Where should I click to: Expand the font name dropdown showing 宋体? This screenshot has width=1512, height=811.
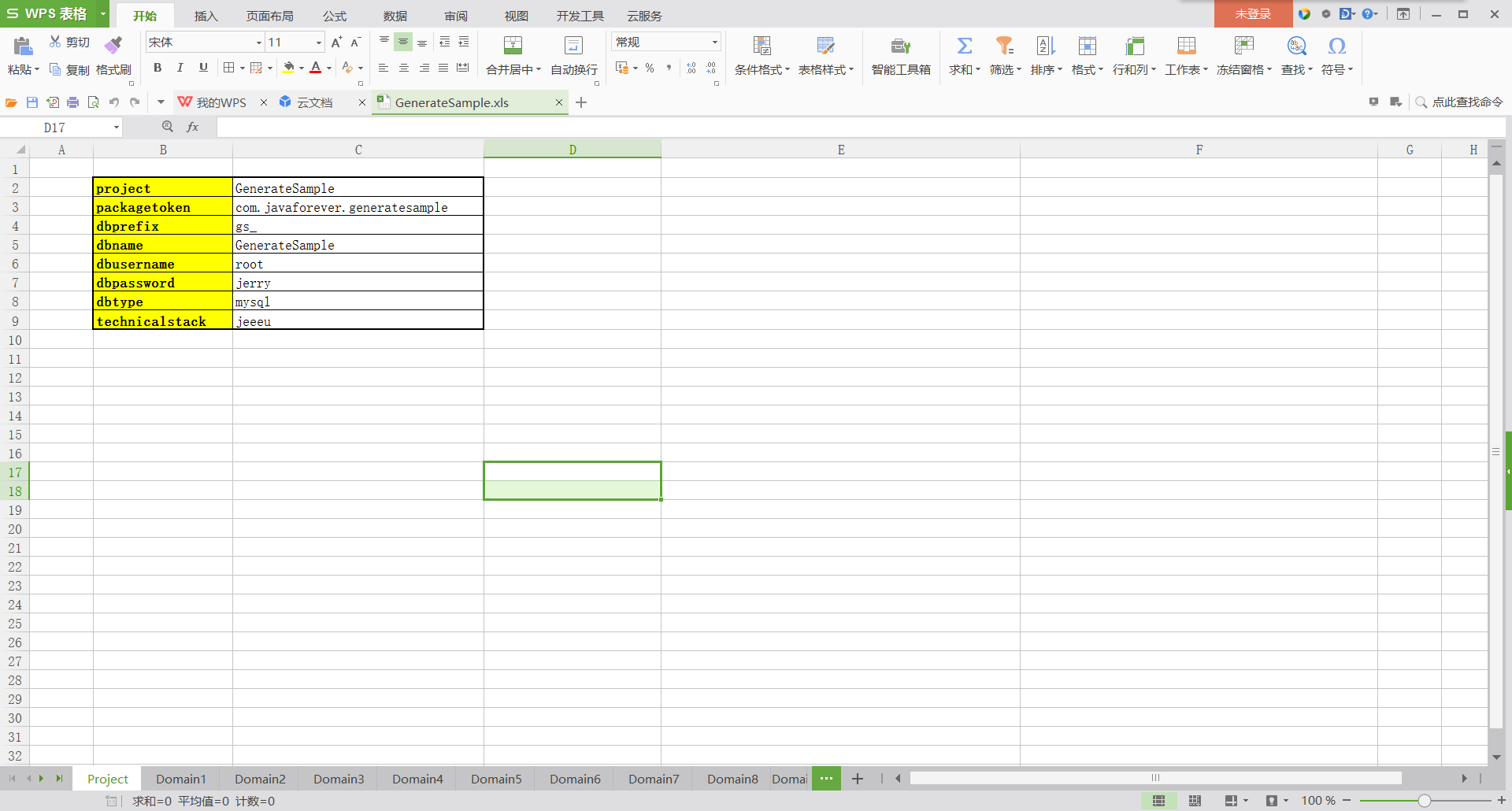[258, 43]
